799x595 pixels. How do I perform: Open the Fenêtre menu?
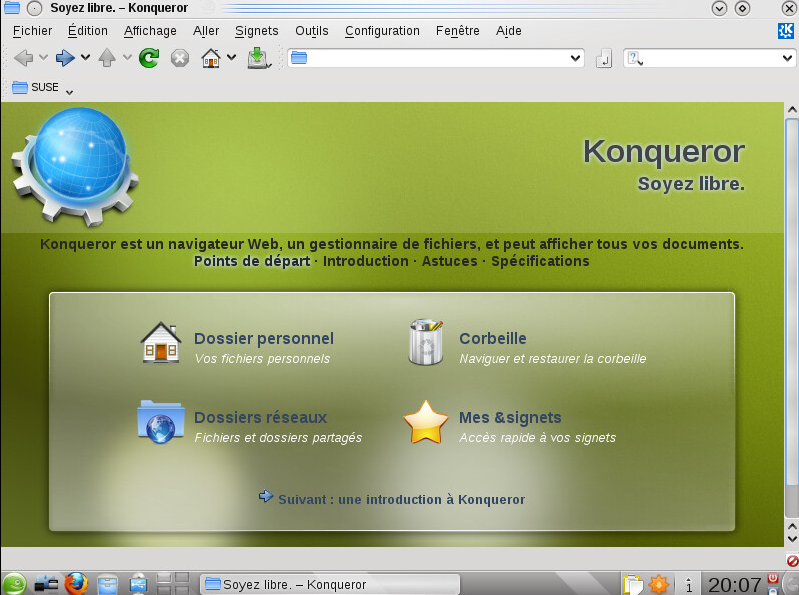[x=458, y=31]
